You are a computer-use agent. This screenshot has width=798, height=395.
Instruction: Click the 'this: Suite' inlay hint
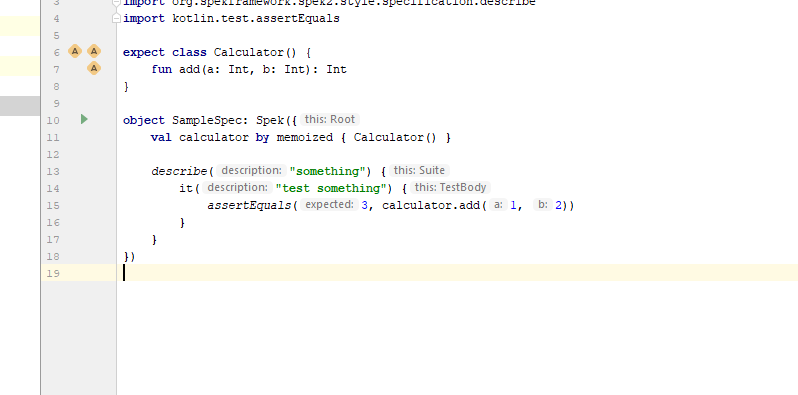(x=419, y=171)
